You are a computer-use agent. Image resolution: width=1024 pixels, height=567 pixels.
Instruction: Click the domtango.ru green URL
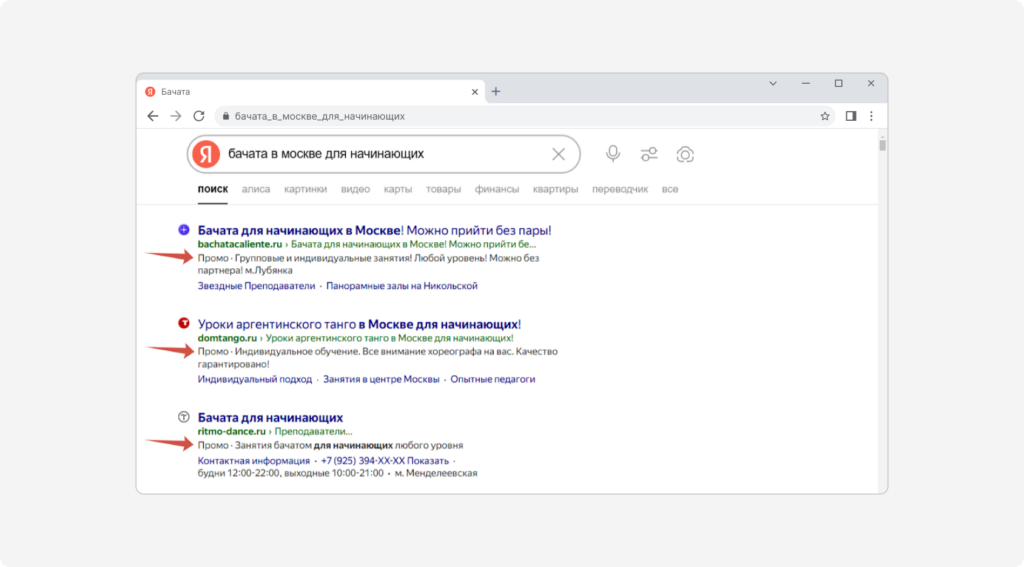[227, 338]
